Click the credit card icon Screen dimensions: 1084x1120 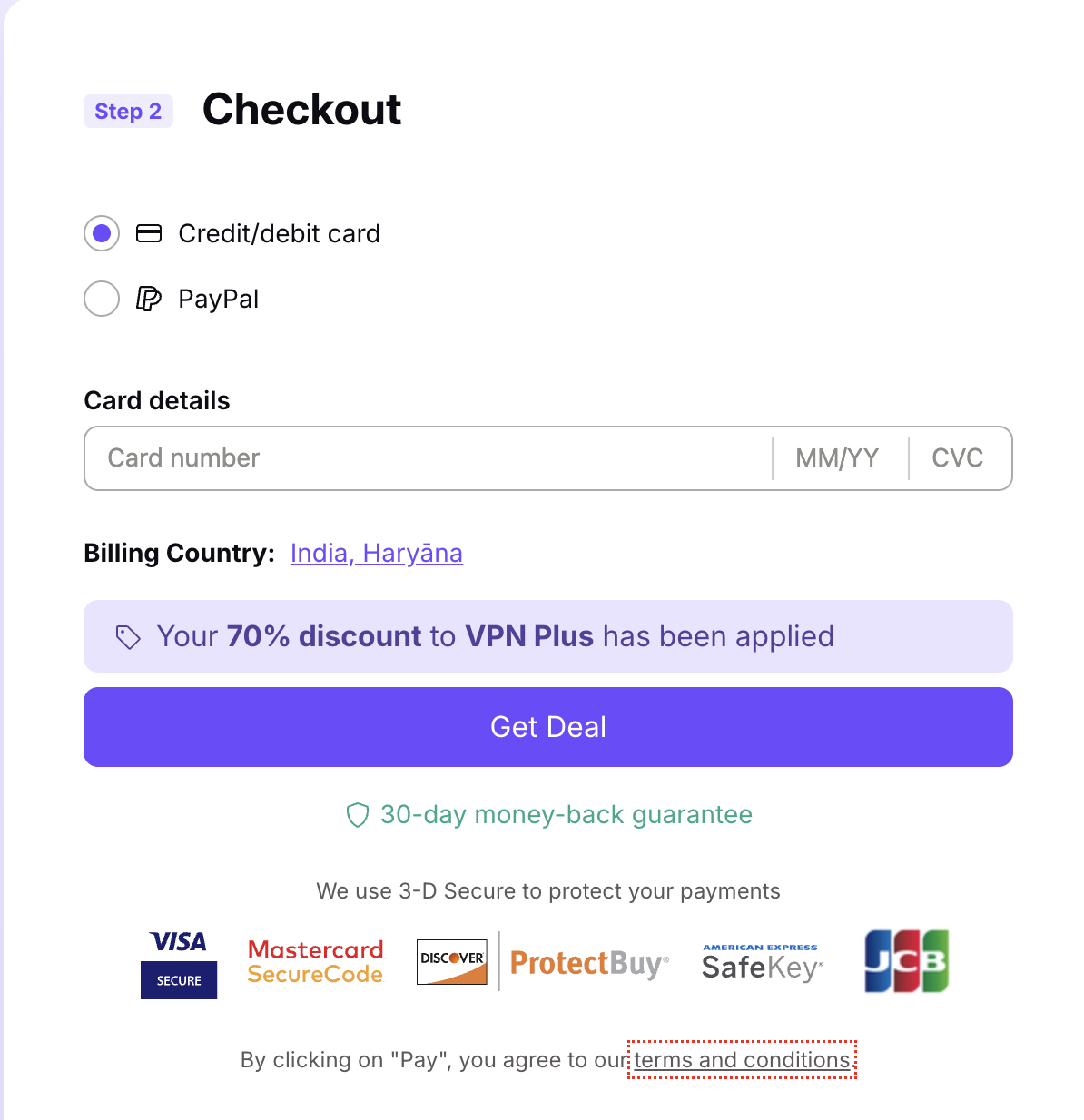coord(149,233)
